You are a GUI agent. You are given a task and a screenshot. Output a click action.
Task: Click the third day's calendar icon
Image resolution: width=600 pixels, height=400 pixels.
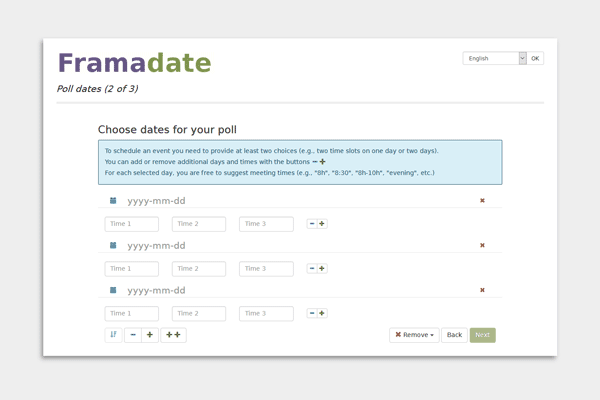pyautogui.click(x=113, y=290)
